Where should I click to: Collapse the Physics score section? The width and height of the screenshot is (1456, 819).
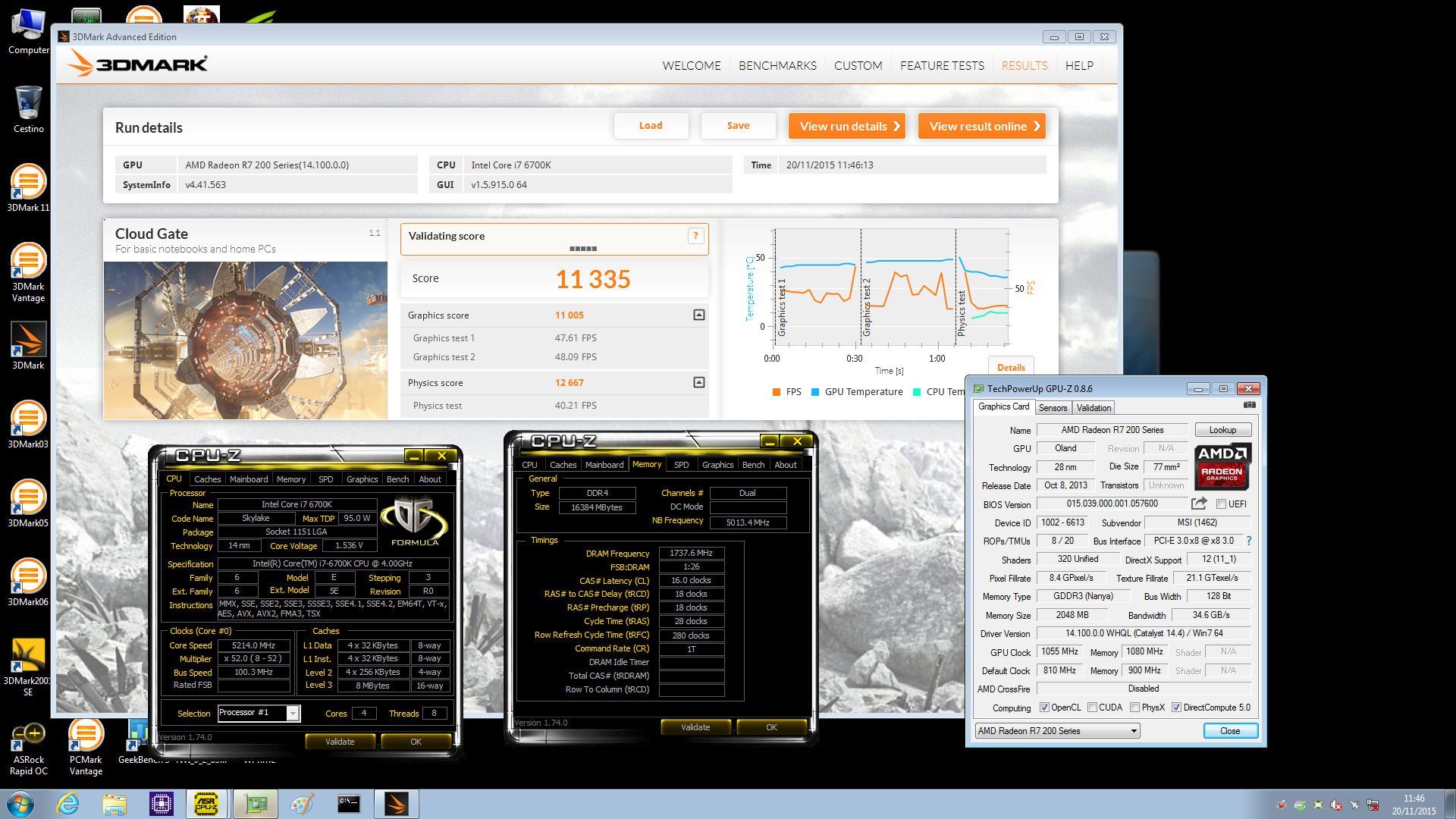coord(699,383)
